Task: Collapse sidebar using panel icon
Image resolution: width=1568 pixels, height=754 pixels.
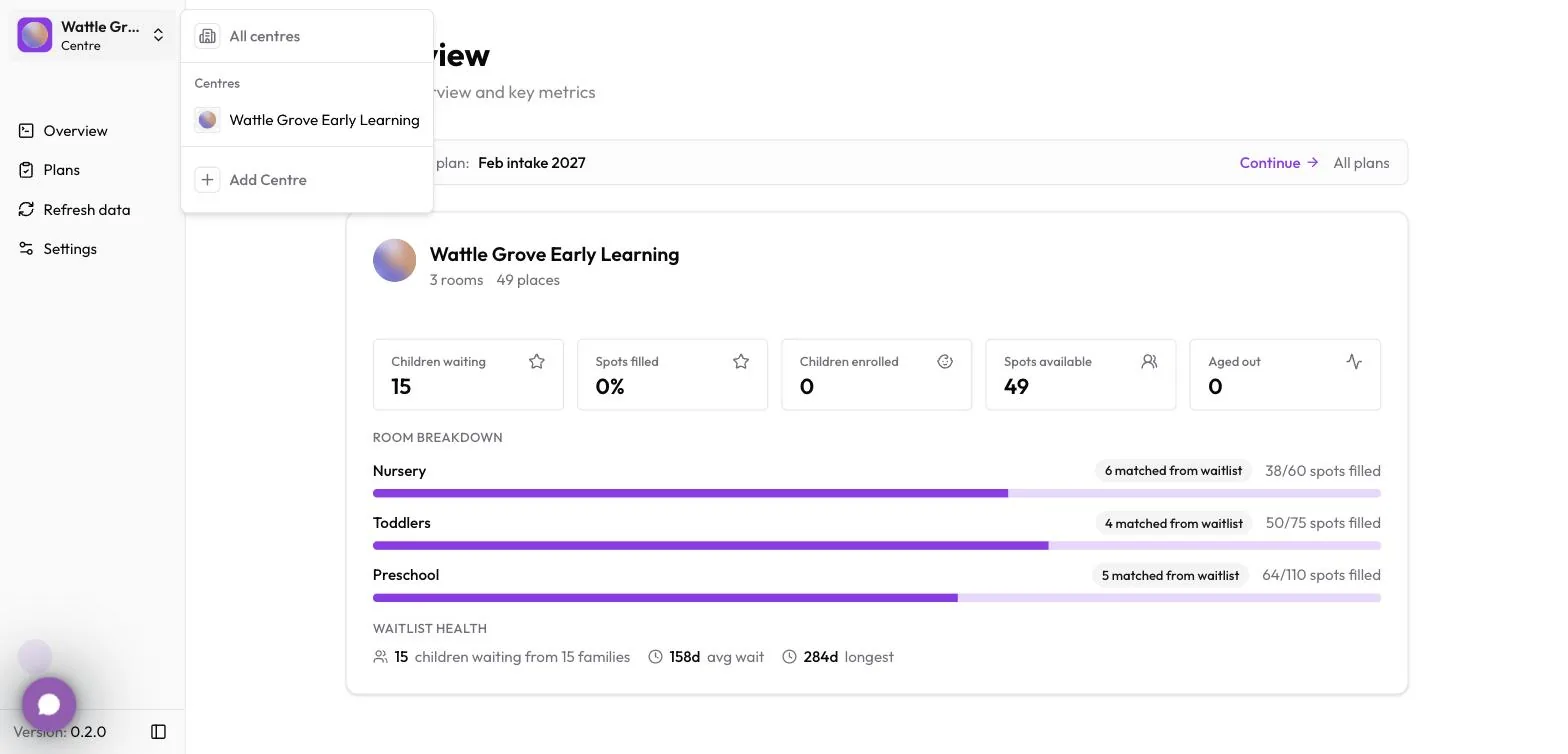Action: click(158, 732)
